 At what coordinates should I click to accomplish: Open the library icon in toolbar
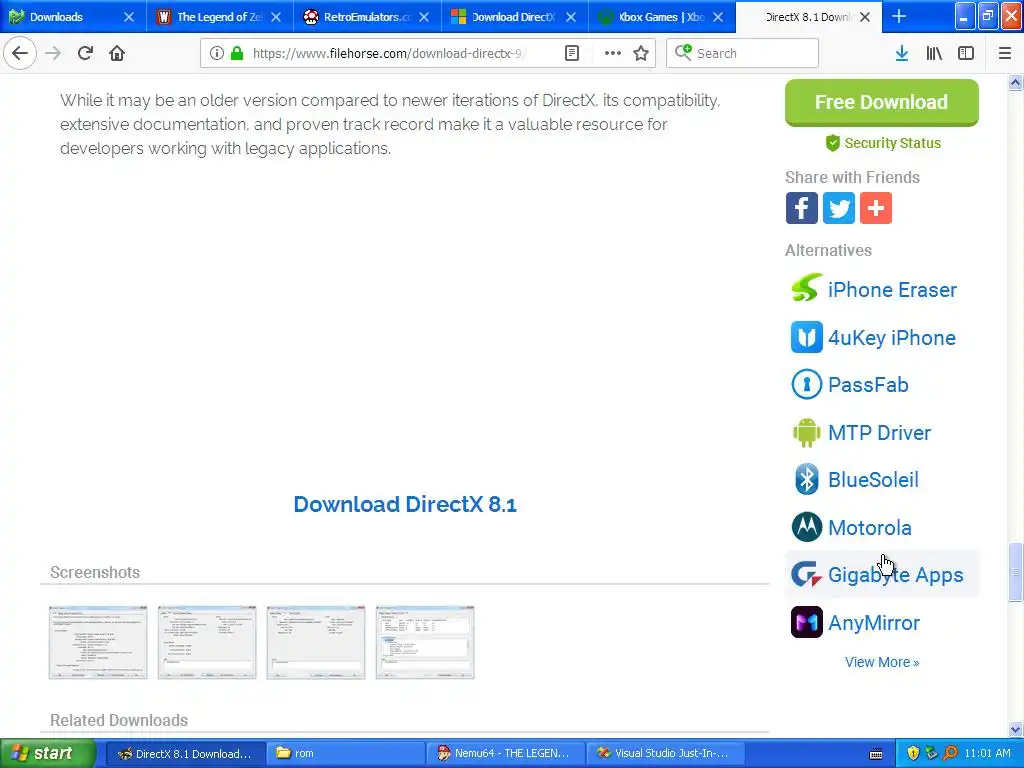point(934,53)
